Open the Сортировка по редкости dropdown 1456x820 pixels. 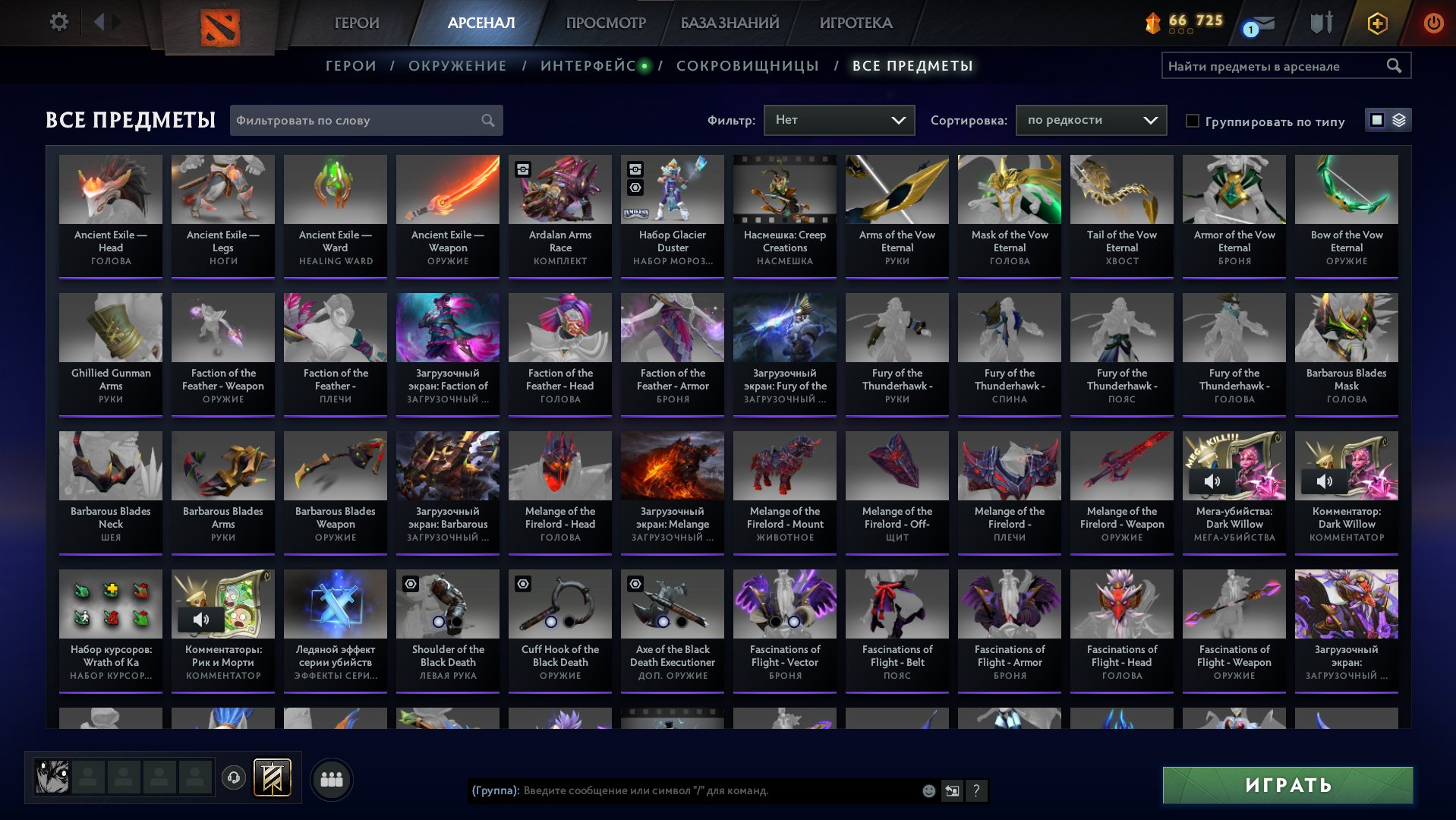1091,120
